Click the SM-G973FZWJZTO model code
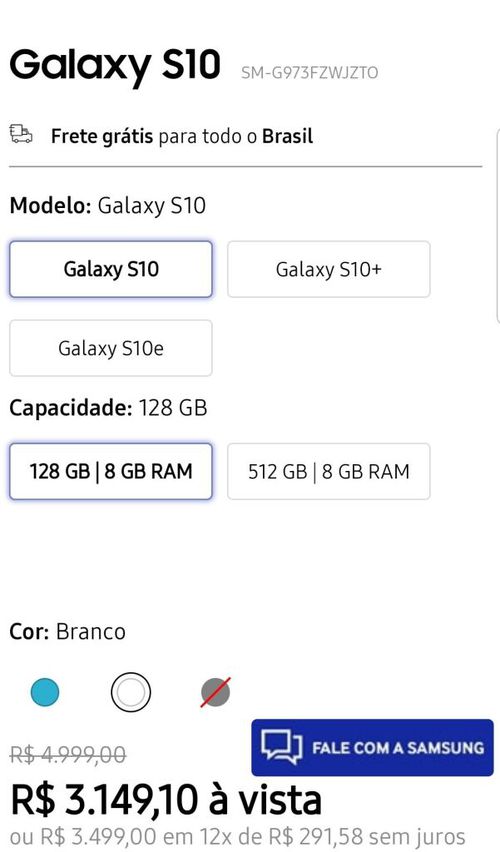This screenshot has height=852, width=500. tap(310, 72)
